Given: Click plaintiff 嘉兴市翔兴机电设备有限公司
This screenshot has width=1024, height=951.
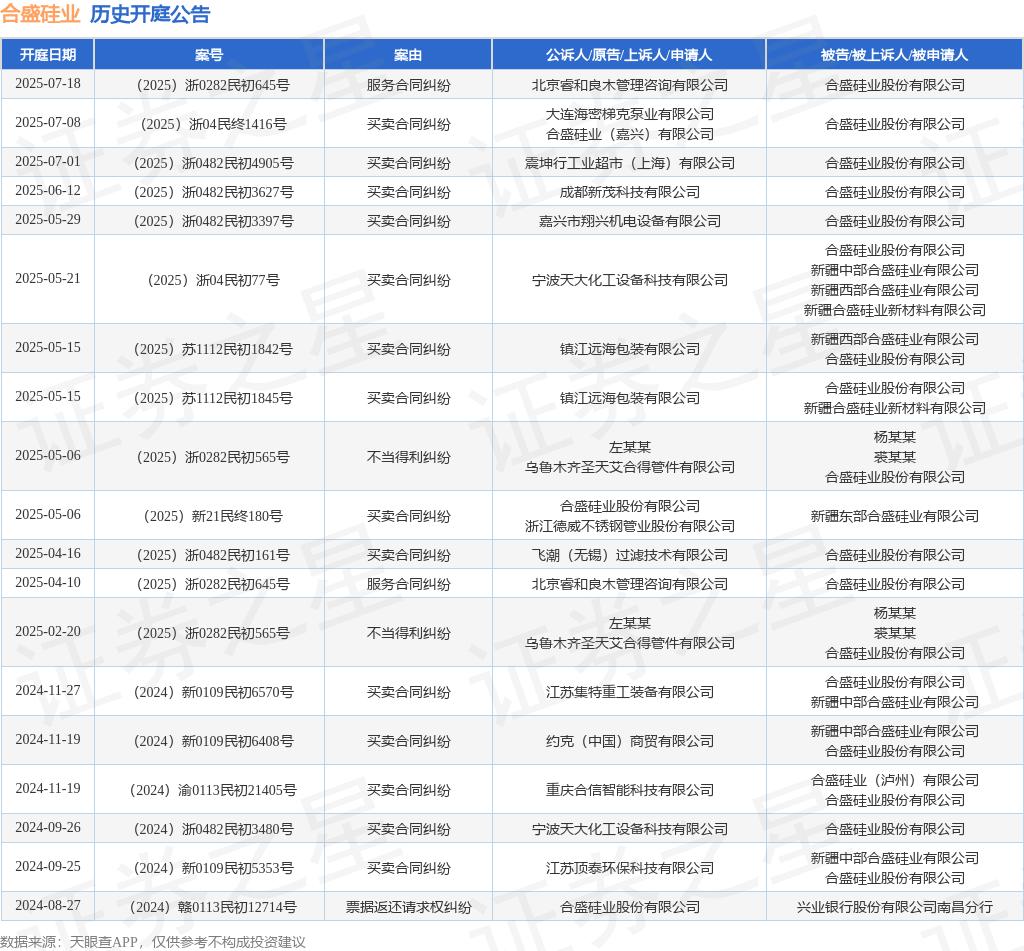Looking at the screenshot, I should [630, 221].
